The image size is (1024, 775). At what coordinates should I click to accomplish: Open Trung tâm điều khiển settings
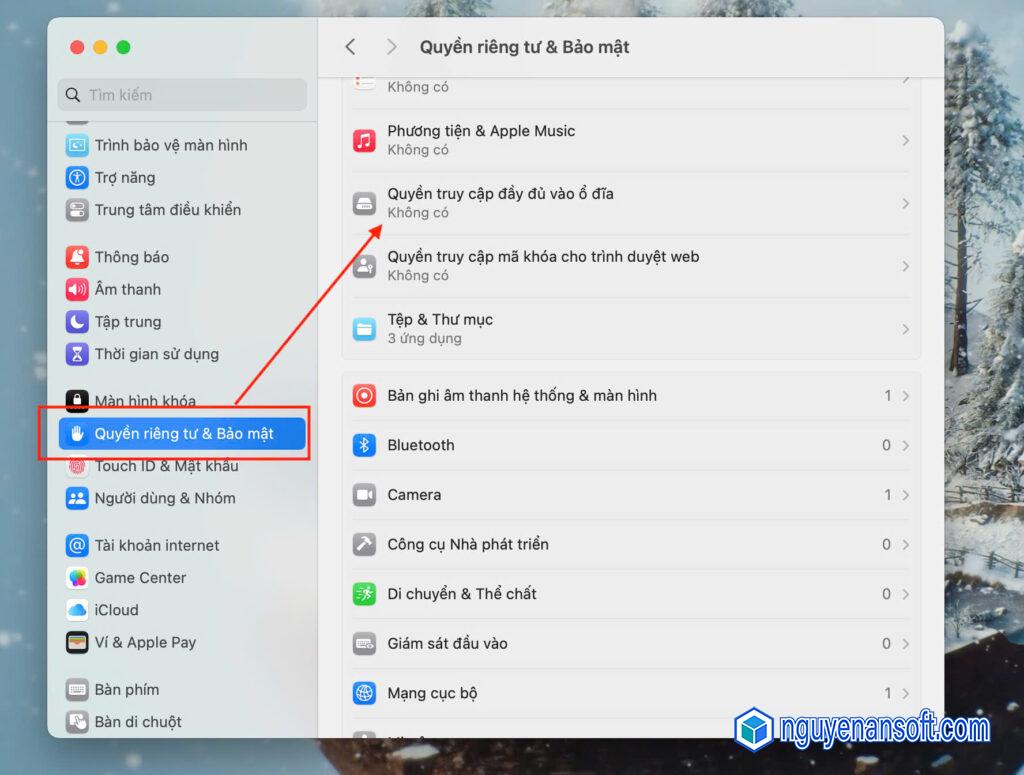click(x=167, y=210)
